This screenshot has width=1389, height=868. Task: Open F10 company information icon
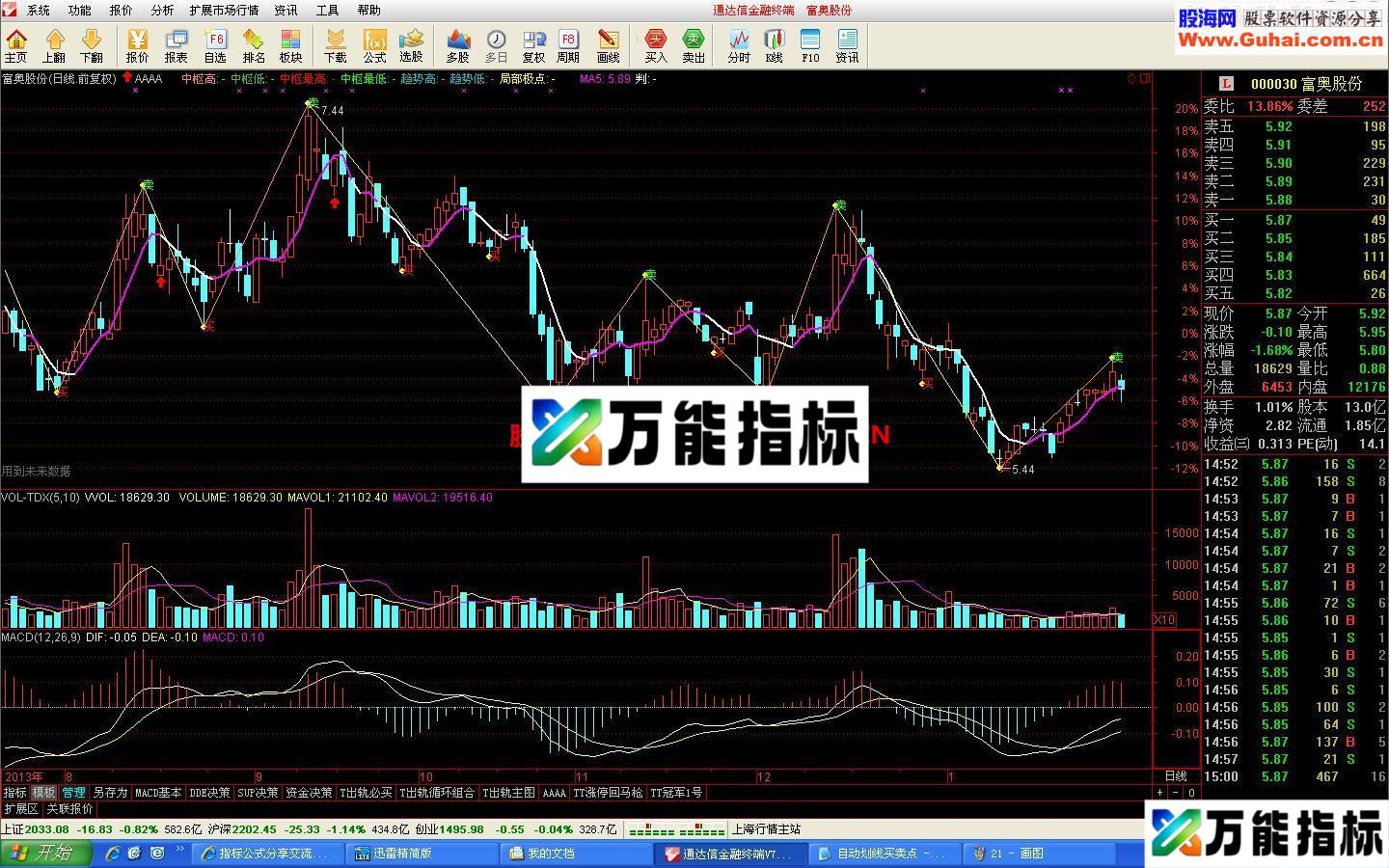click(810, 44)
